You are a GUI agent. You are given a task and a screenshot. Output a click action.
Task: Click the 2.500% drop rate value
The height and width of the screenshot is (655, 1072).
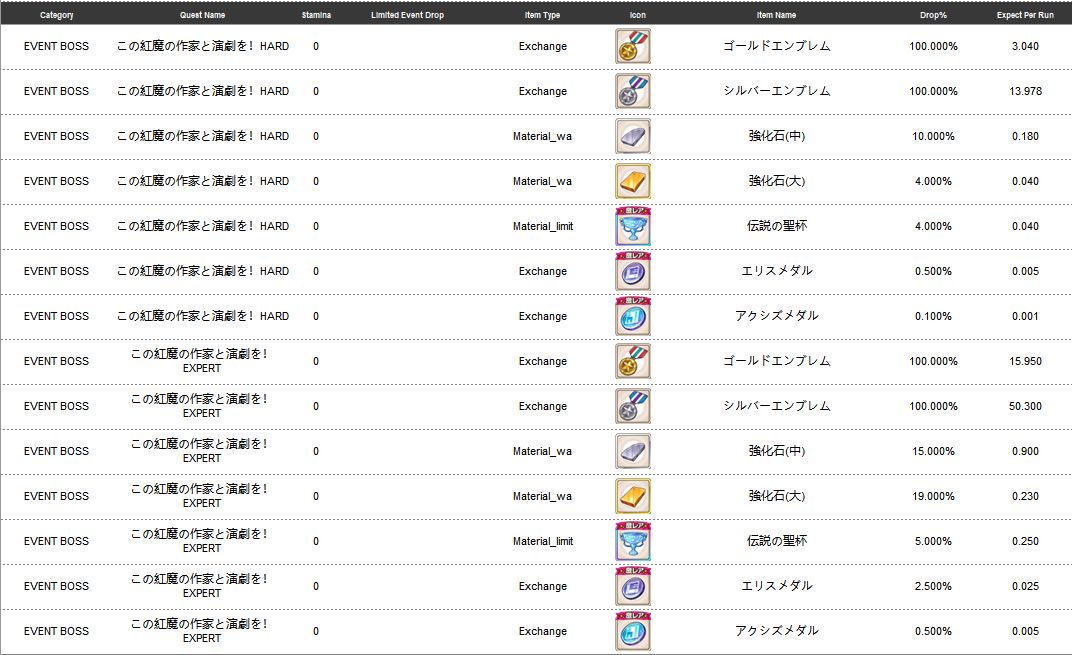(933, 586)
